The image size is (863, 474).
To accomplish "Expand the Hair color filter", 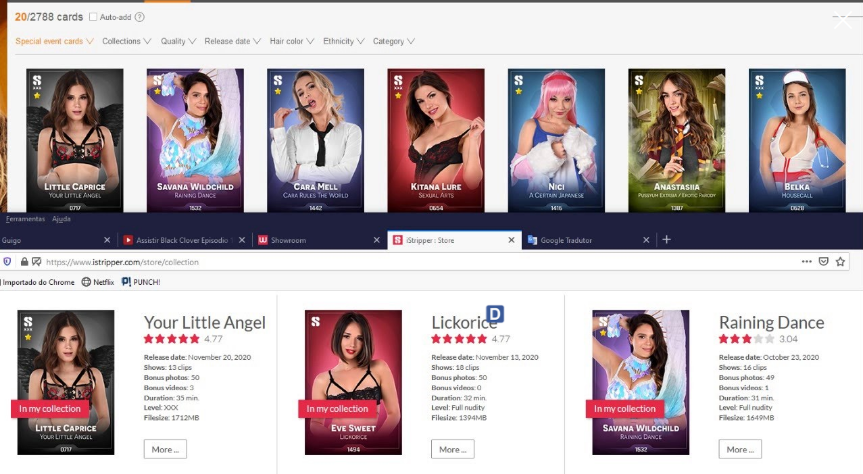I will tap(292, 41).
